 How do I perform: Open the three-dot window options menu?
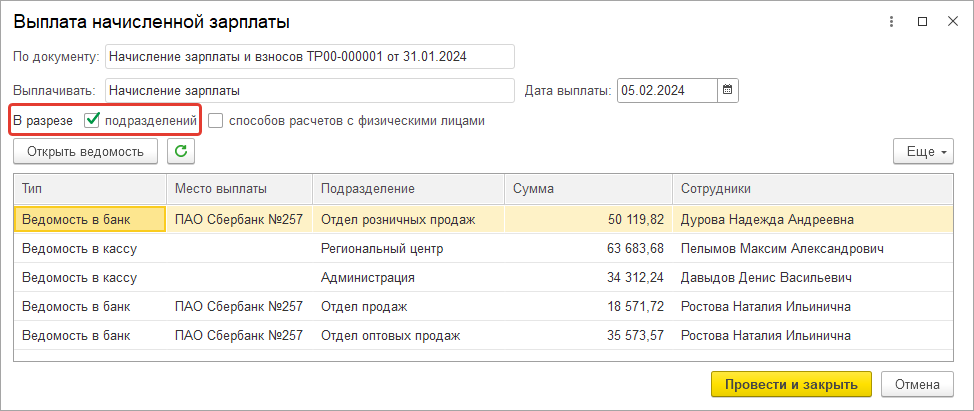[891, 22]
